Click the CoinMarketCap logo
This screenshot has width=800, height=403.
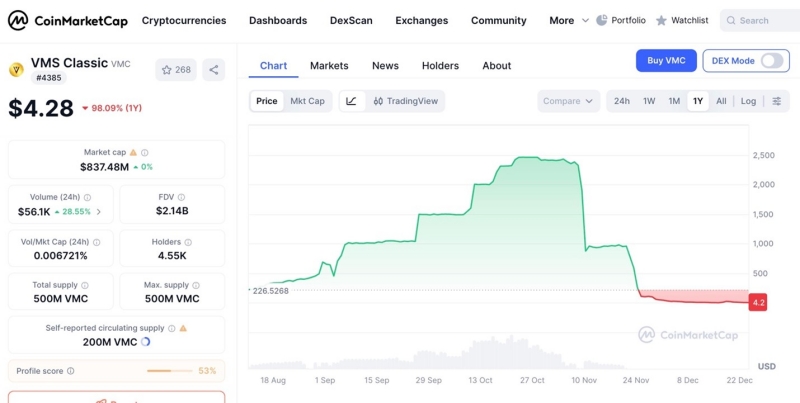(x=66, y=20)
